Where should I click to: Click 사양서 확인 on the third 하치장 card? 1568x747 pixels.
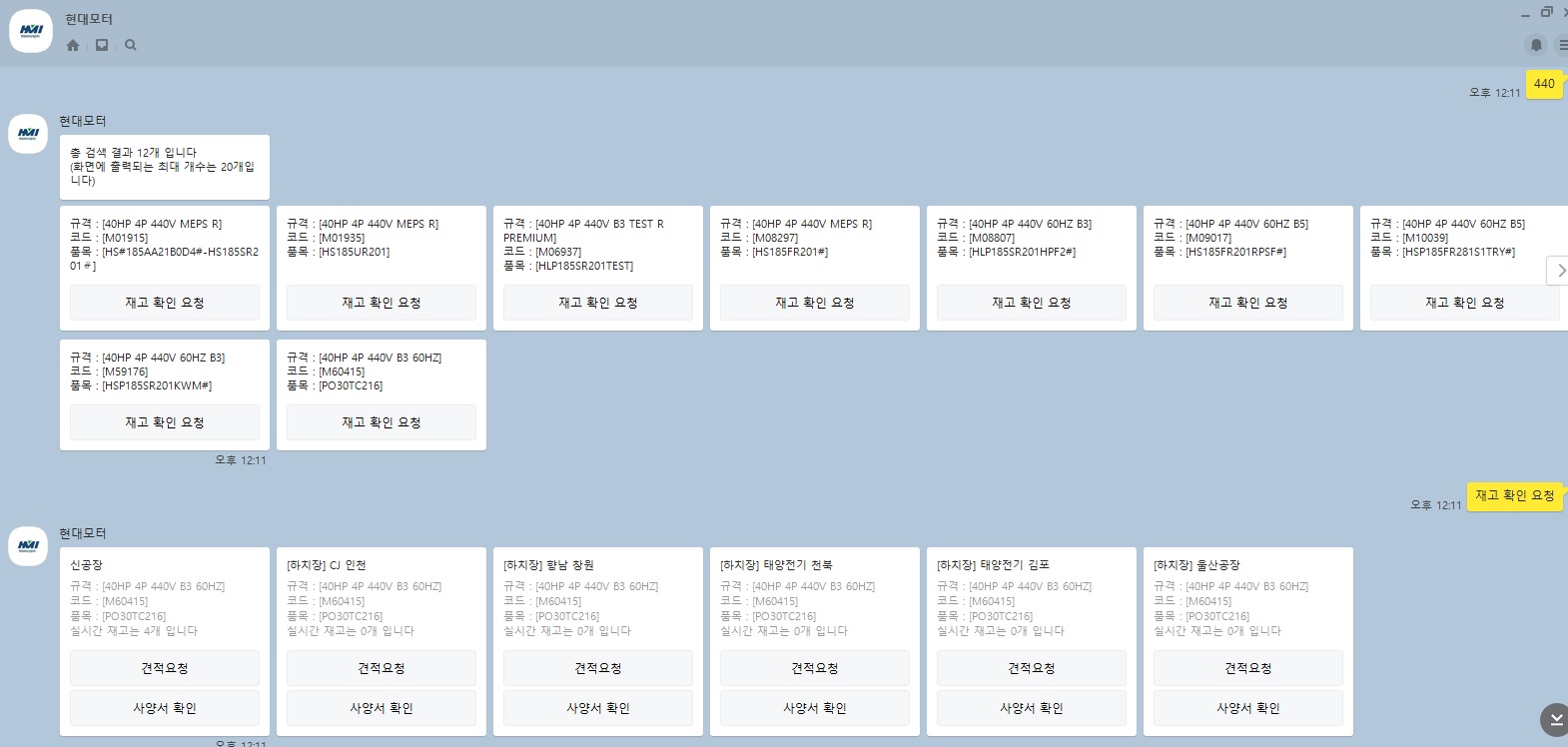(598, 708)
